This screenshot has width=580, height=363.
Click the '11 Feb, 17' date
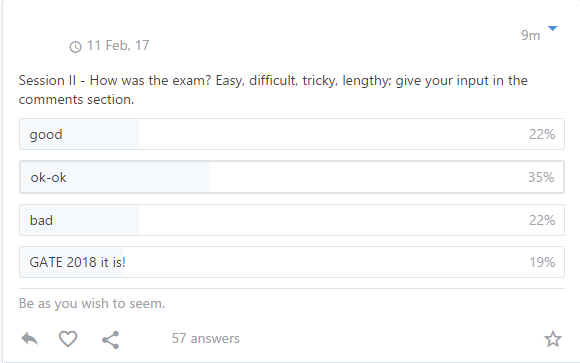coord(118,45)
